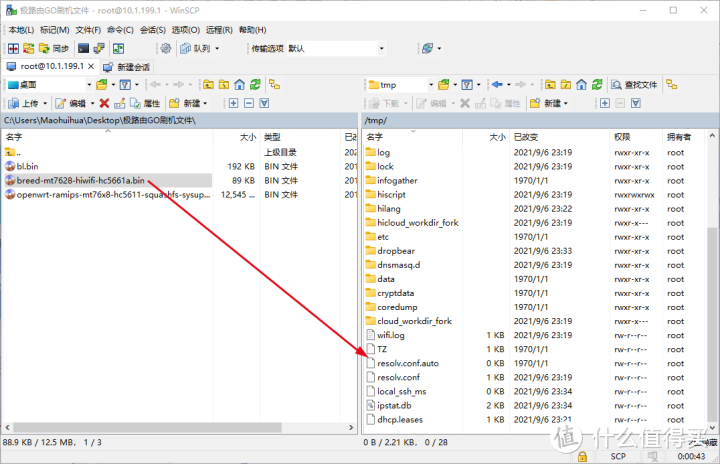Select the dropbear folder
The width and height of the screenshot is (720, 464).
(x=396, y=251)
